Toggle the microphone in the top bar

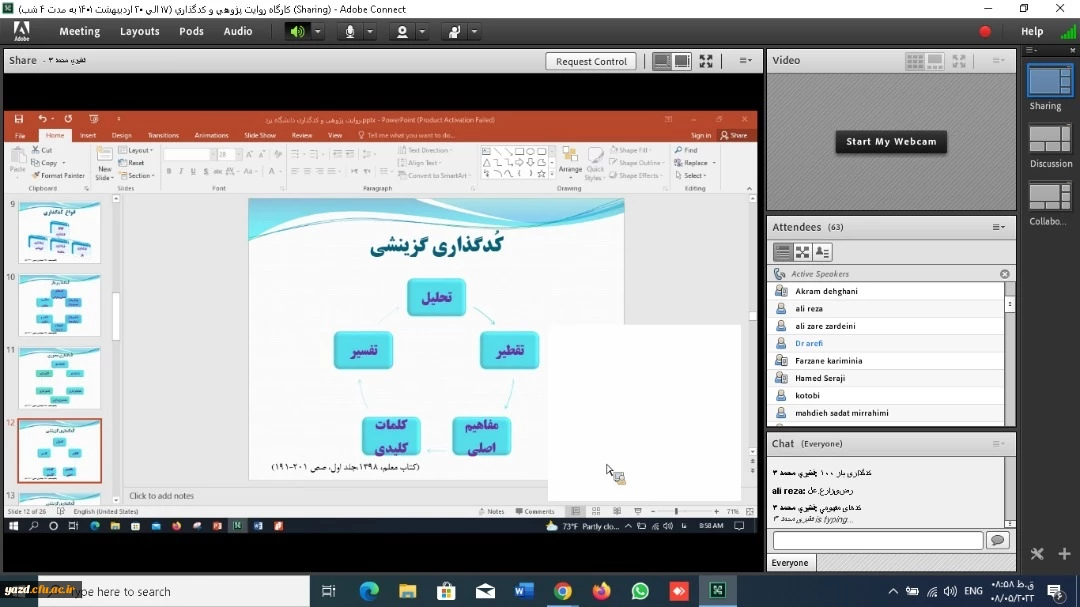[x=350, y=31]
